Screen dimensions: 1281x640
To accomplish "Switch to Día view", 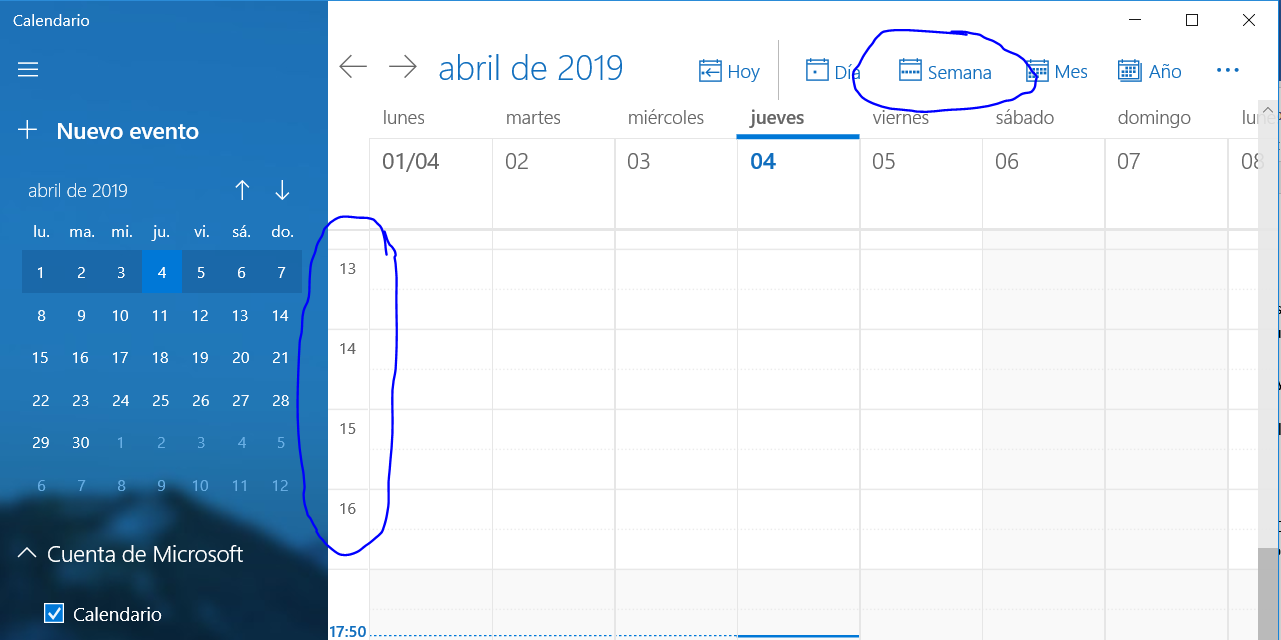I will coord(833,71).
